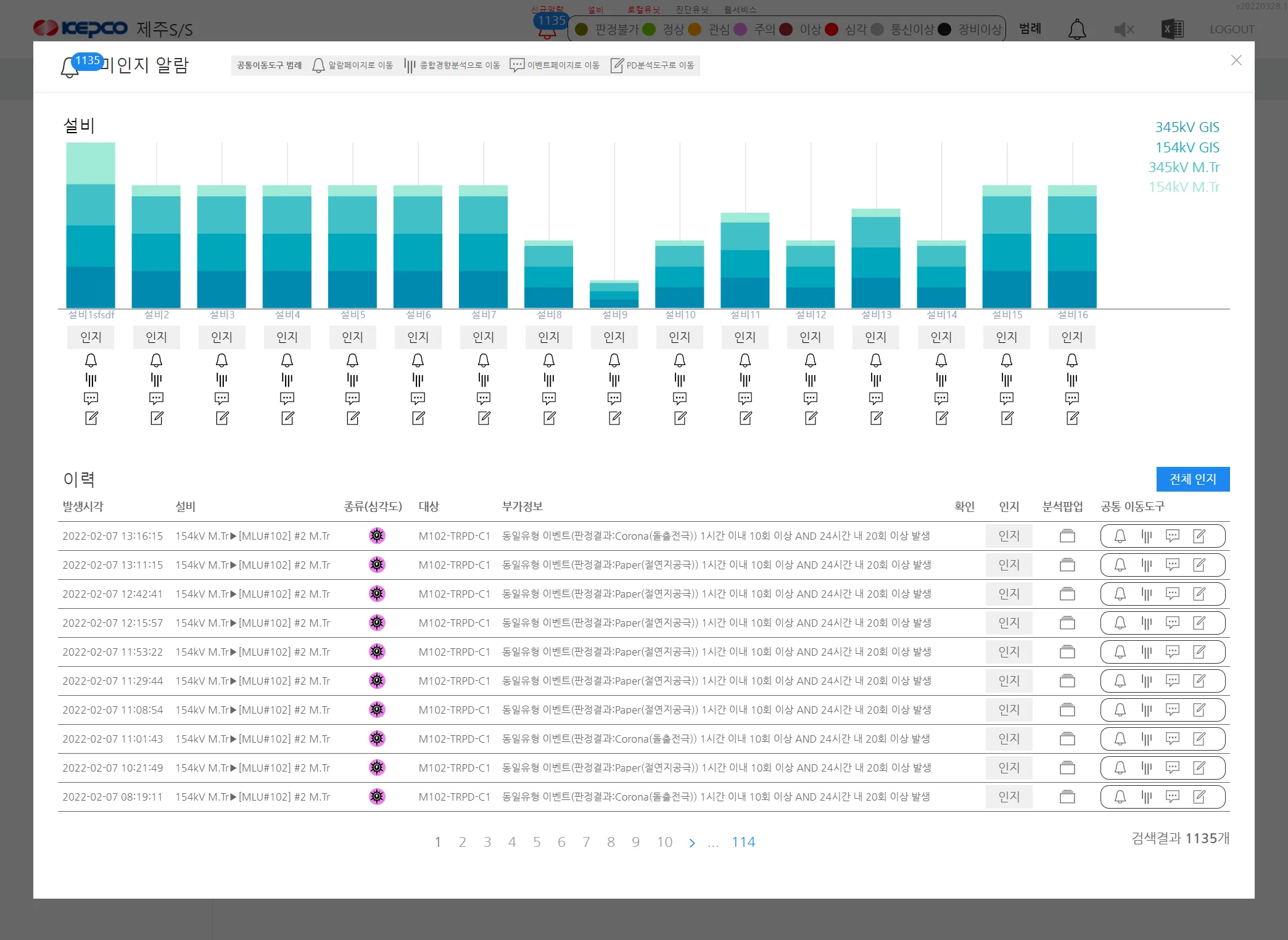
Task: Click 인지 button under 설비10
Action: [680, 337]
